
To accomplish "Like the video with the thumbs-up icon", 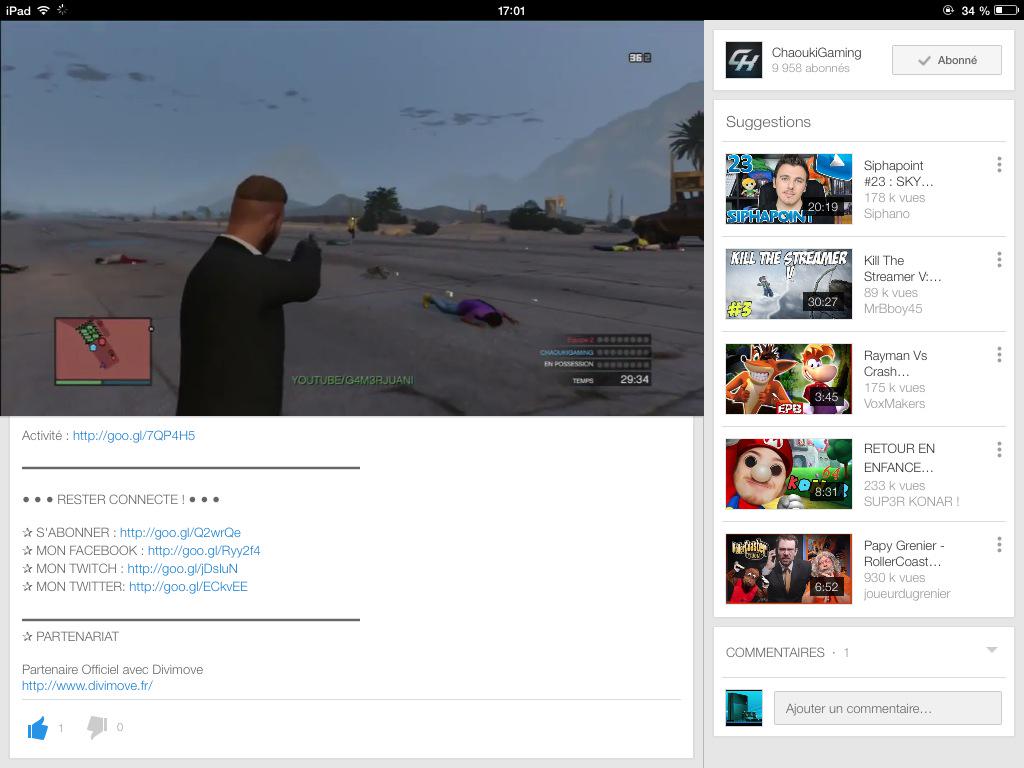I will click(38, 728).
